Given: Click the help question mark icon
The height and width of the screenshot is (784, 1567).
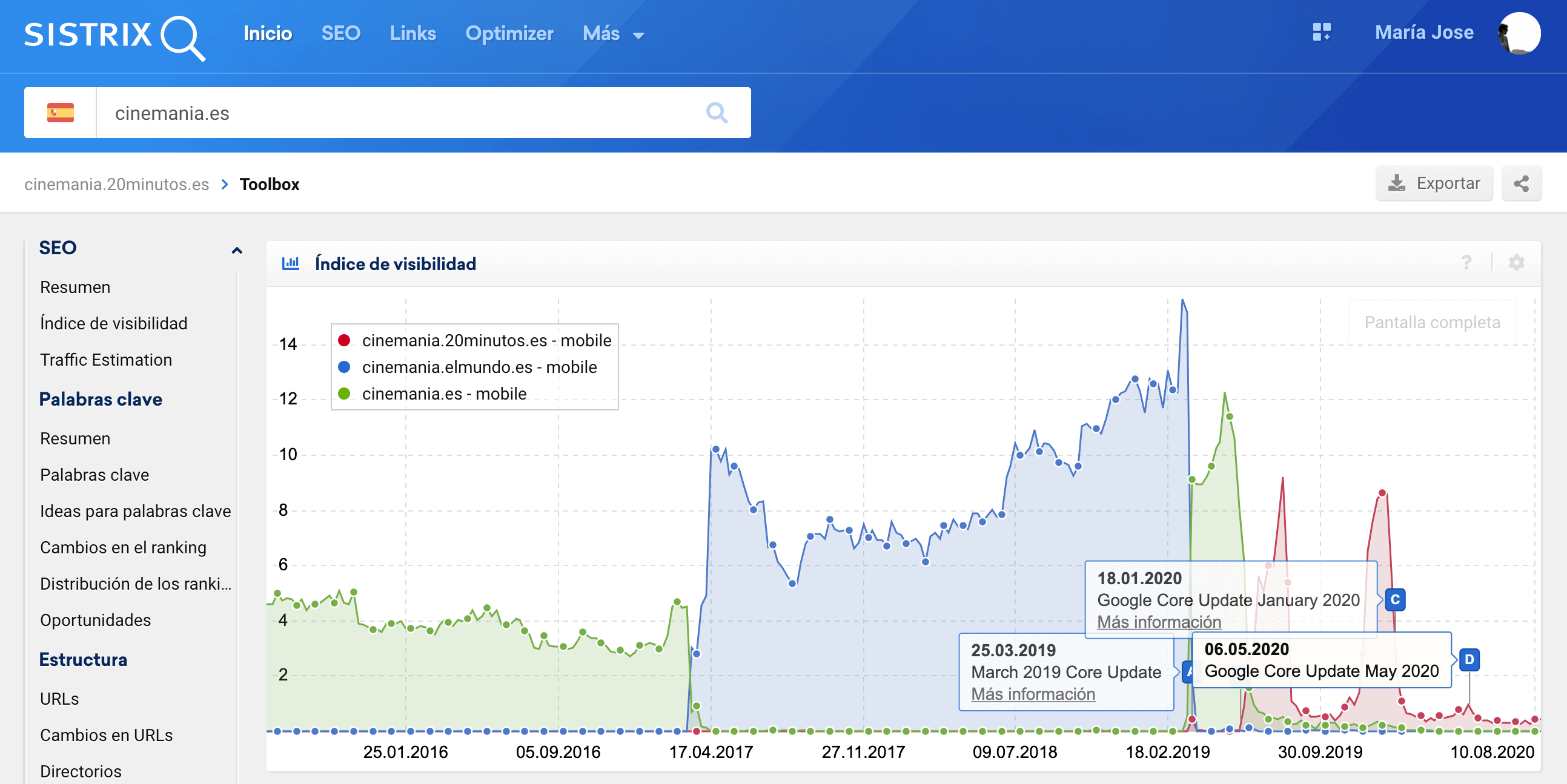Looking at the screenshot, I should 1466,263.
